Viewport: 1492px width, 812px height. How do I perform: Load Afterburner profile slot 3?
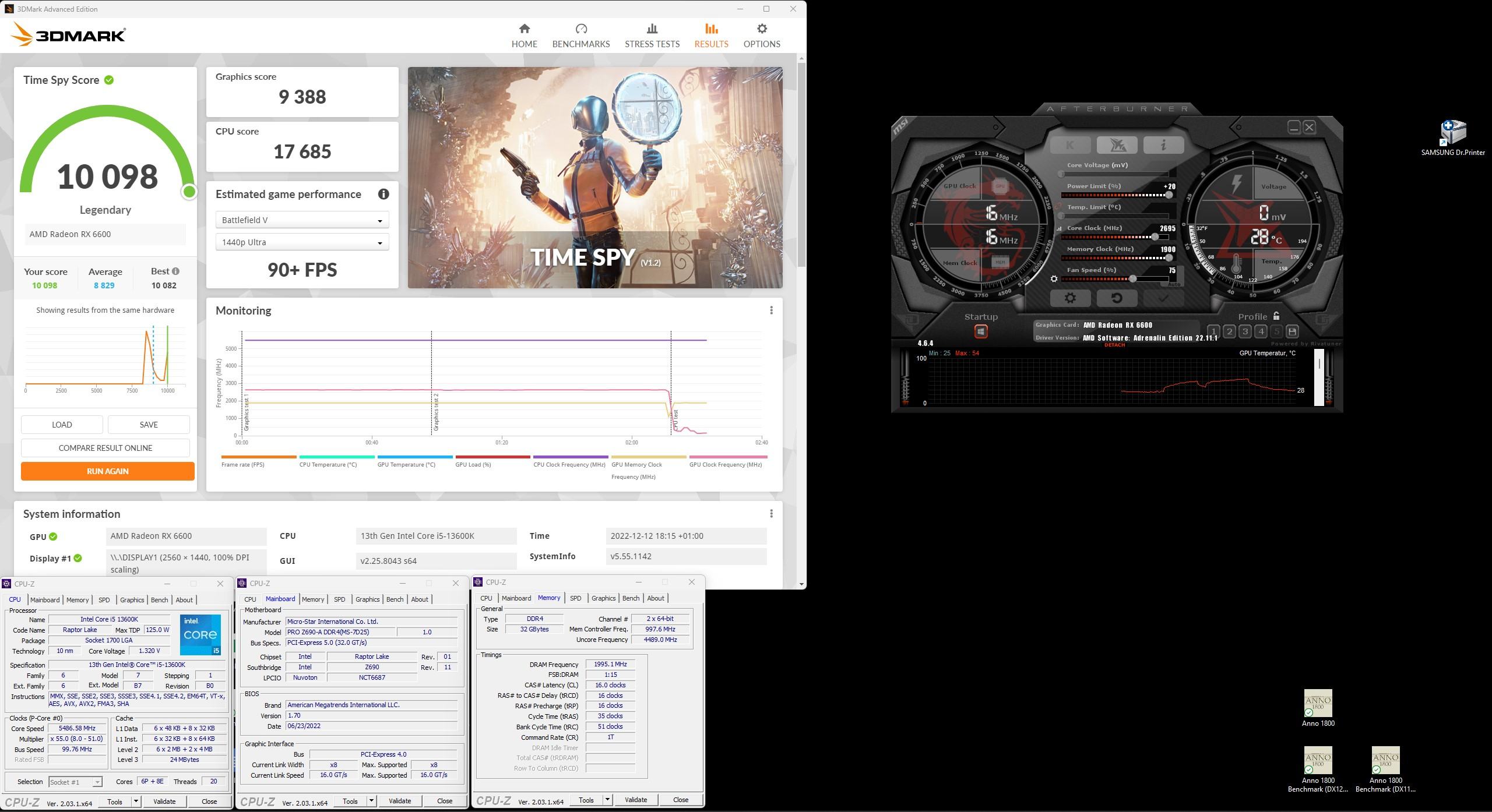tap(1245, 331)
